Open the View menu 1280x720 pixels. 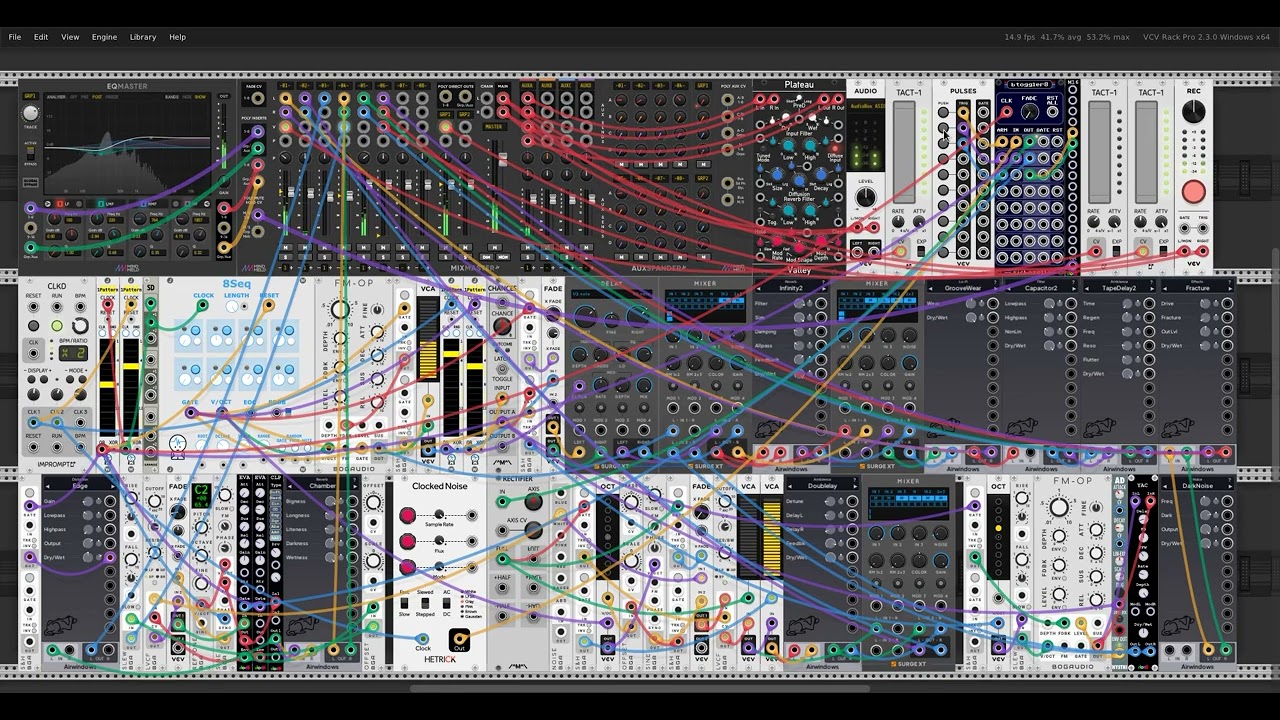coord(70,37)
